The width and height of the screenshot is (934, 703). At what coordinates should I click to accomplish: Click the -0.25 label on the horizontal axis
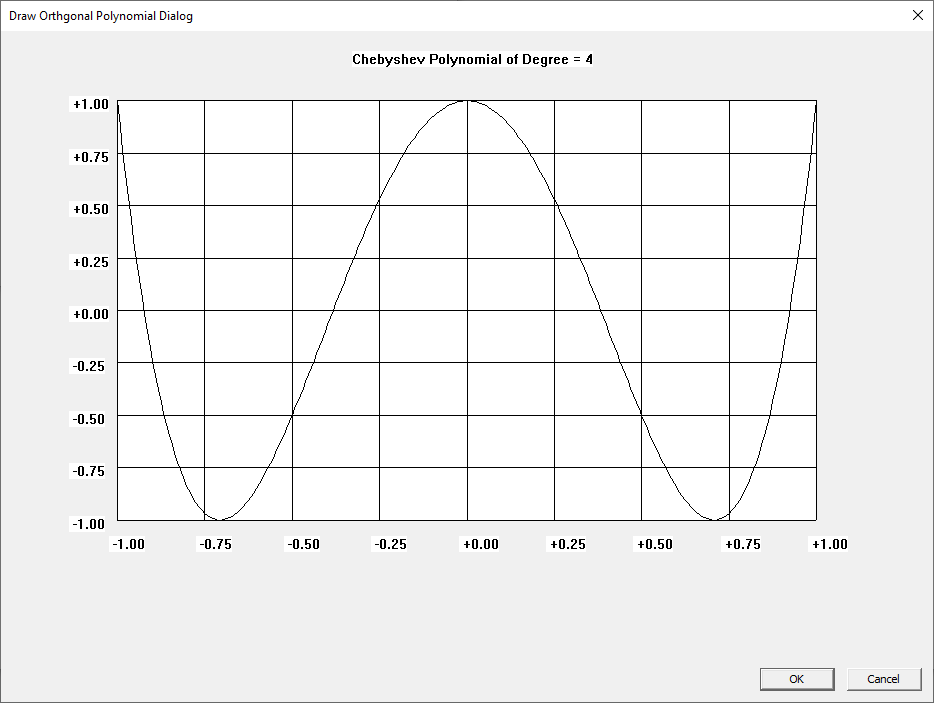(x=391, y=544)
